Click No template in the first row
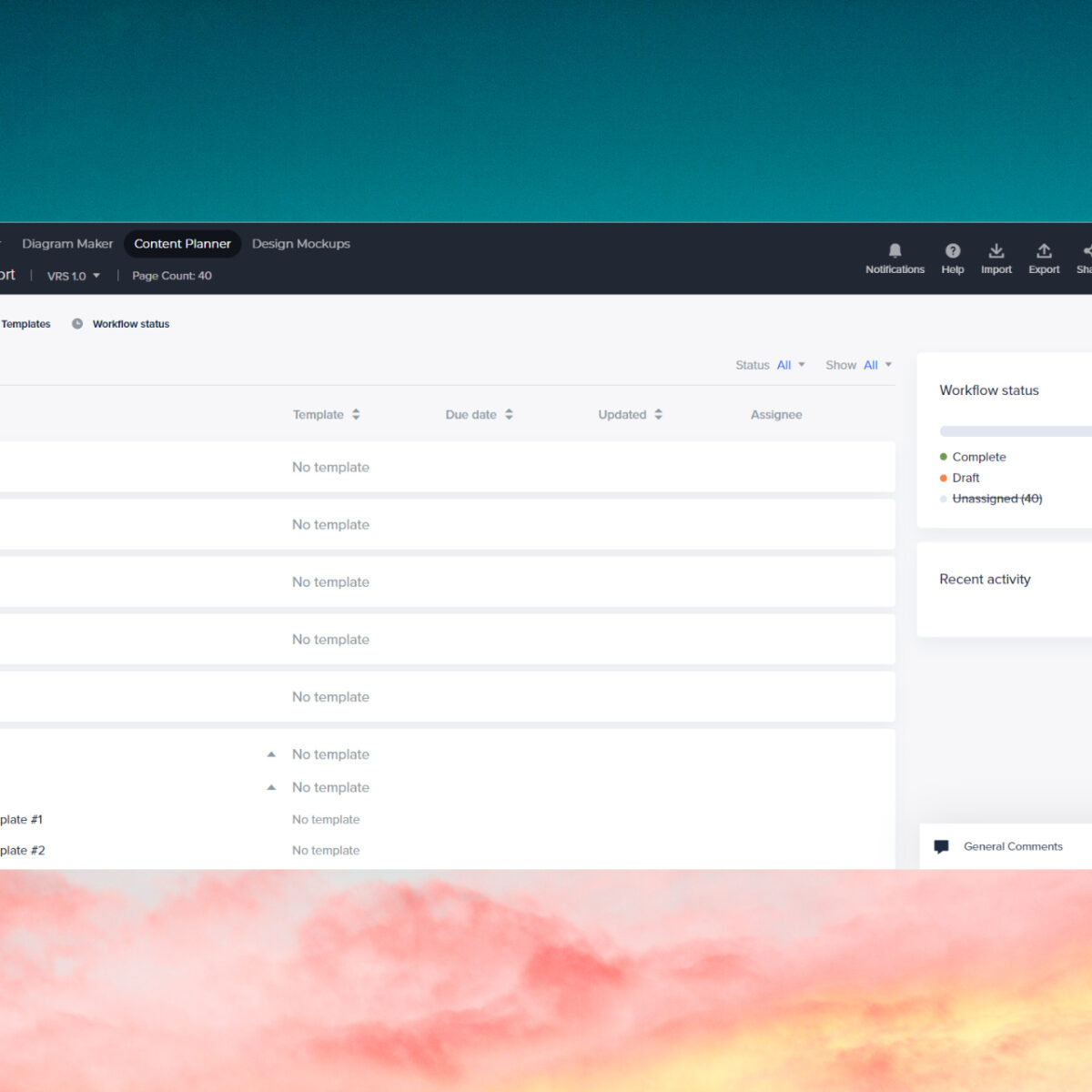Screen dimensions: 1092x1092 [330, 467]
